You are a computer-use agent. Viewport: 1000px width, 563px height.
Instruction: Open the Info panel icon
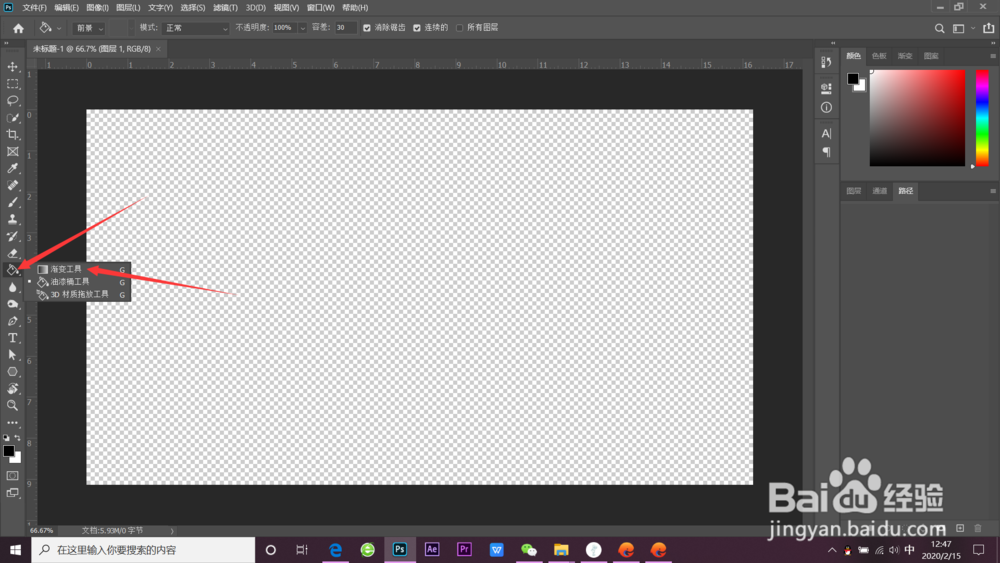[x=827, y=107]
